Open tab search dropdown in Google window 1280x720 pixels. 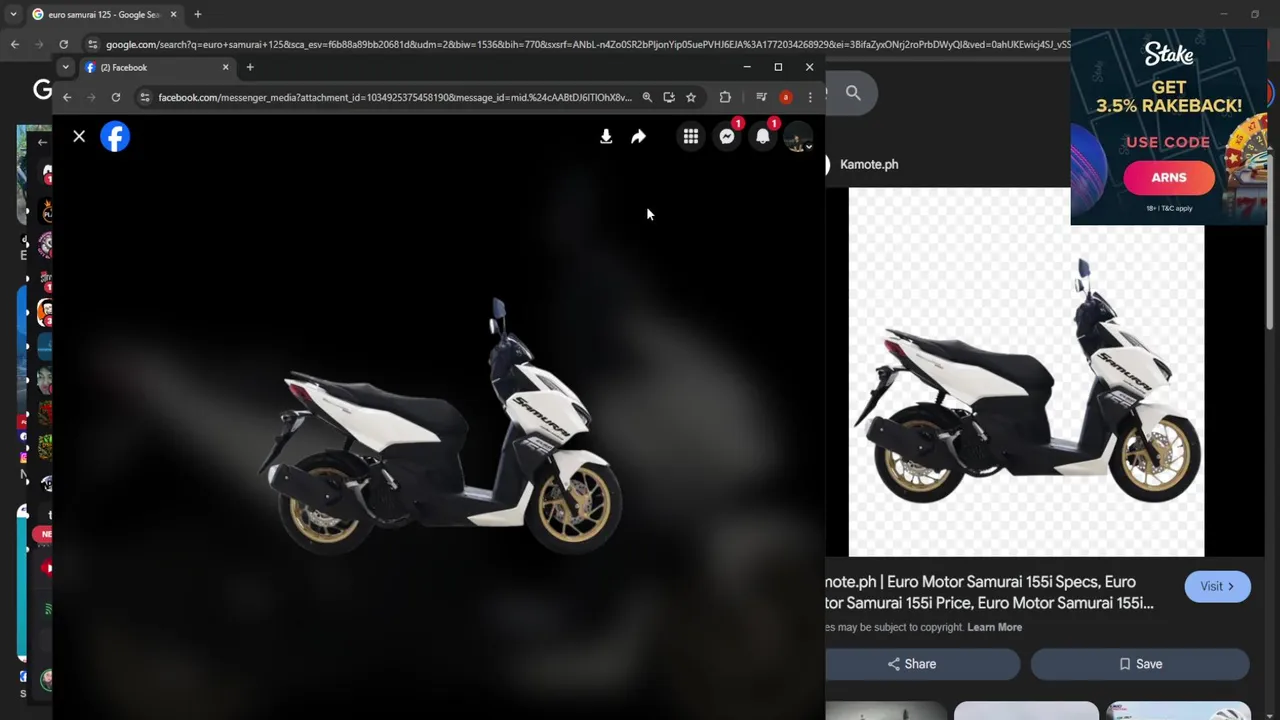(x=13, y=14)
